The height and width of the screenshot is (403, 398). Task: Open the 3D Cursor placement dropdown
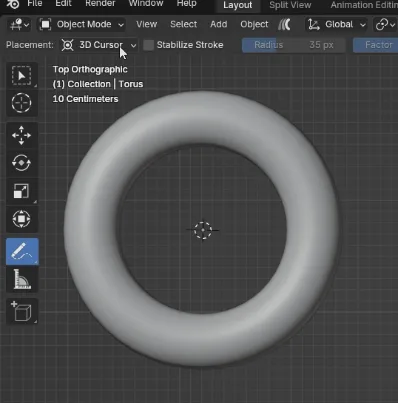pos(99,45)
